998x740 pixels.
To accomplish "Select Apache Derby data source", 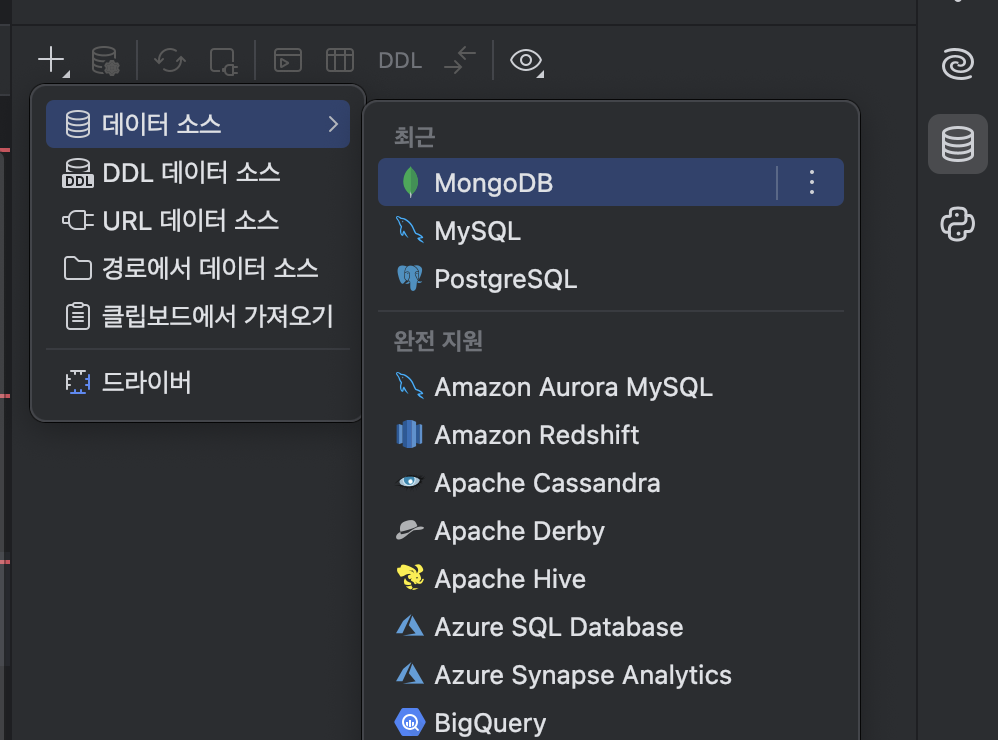I will click(610, 531).
